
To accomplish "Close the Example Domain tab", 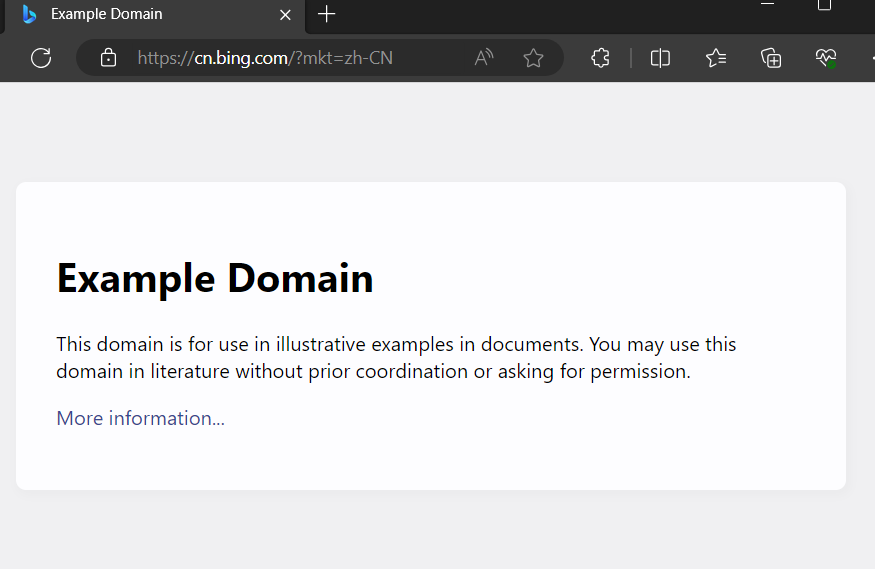I will (x=285, y=15).
